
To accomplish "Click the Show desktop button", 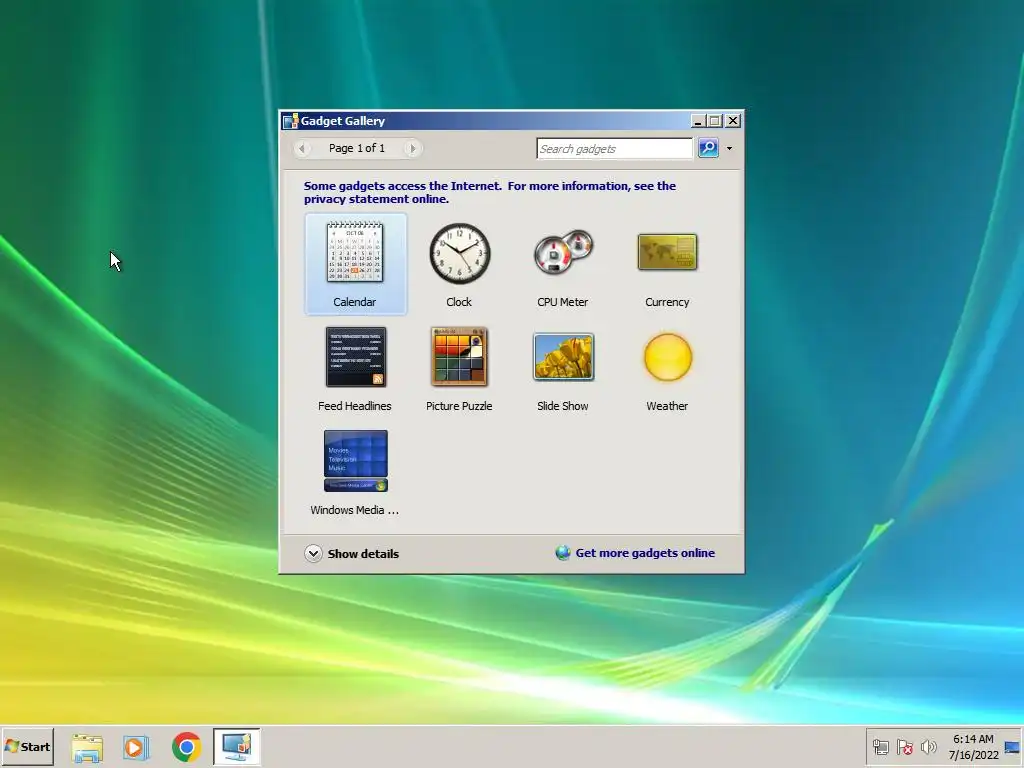I will 1013,746.
